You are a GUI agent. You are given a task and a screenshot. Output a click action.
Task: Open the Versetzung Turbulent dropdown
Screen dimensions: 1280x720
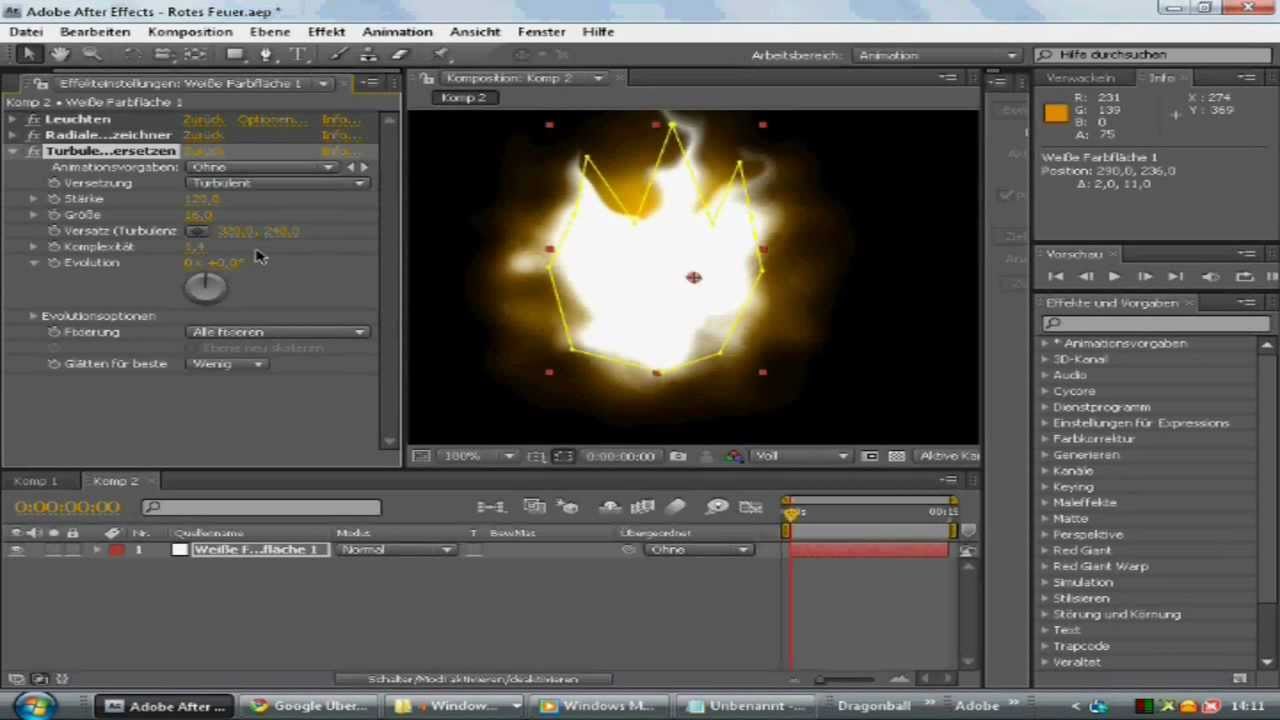[277, 183]
